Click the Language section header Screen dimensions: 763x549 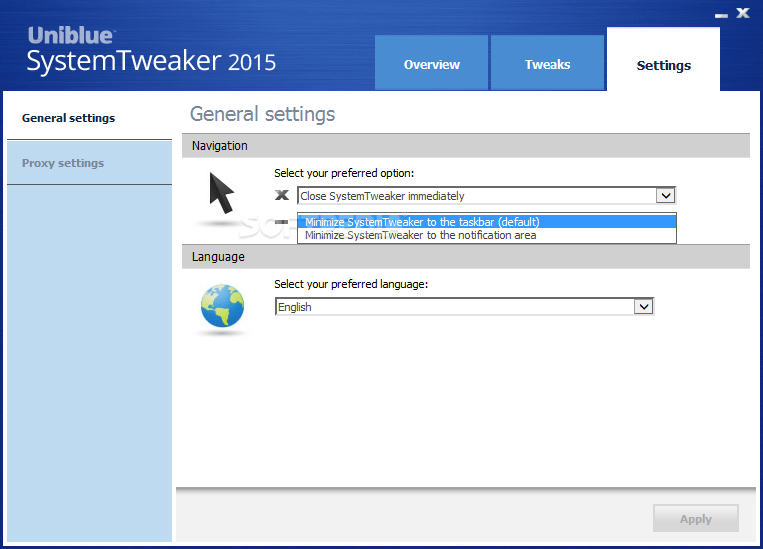pos(466,256)
